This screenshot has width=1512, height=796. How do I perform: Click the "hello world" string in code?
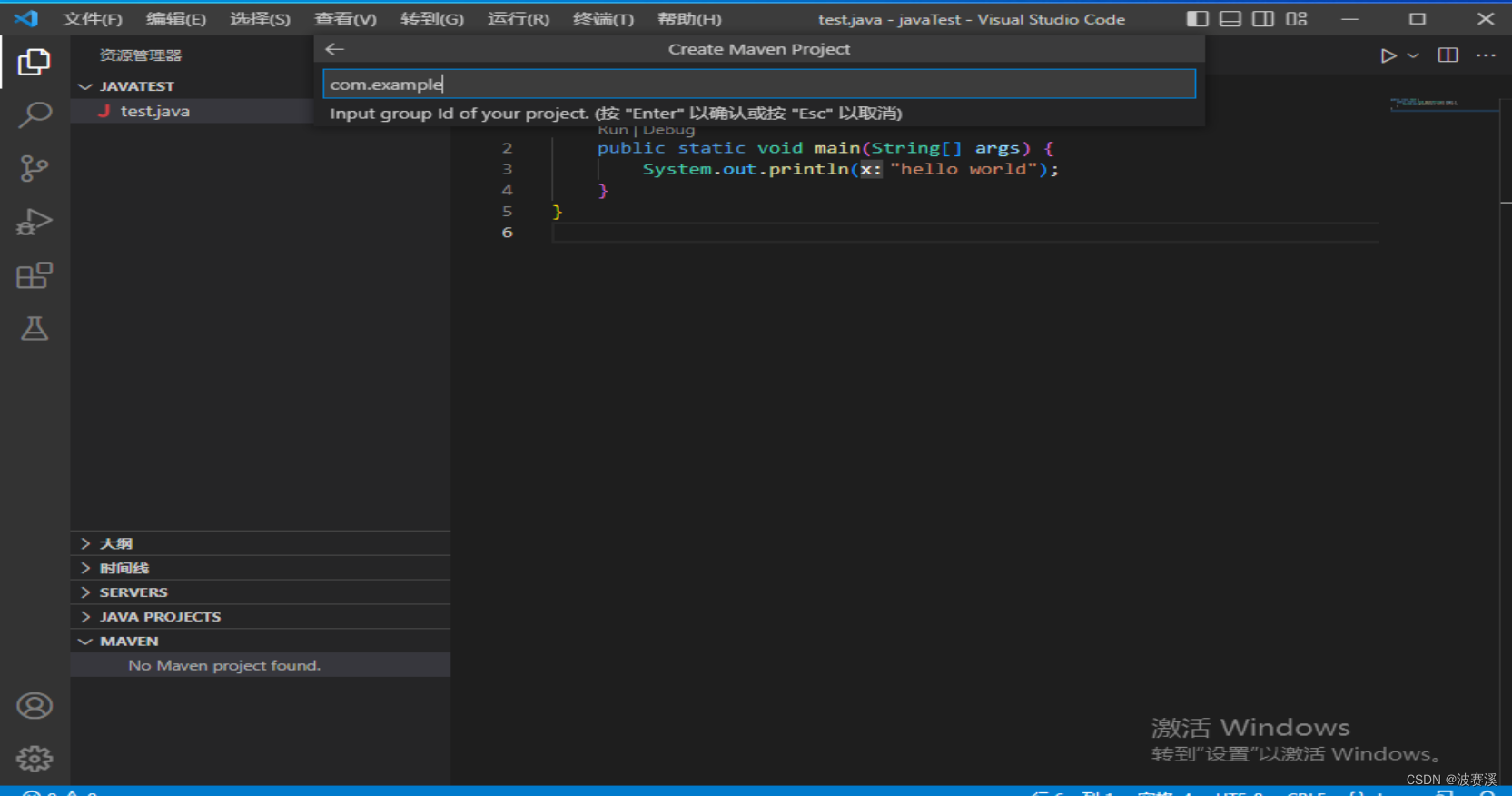(964, 169)
